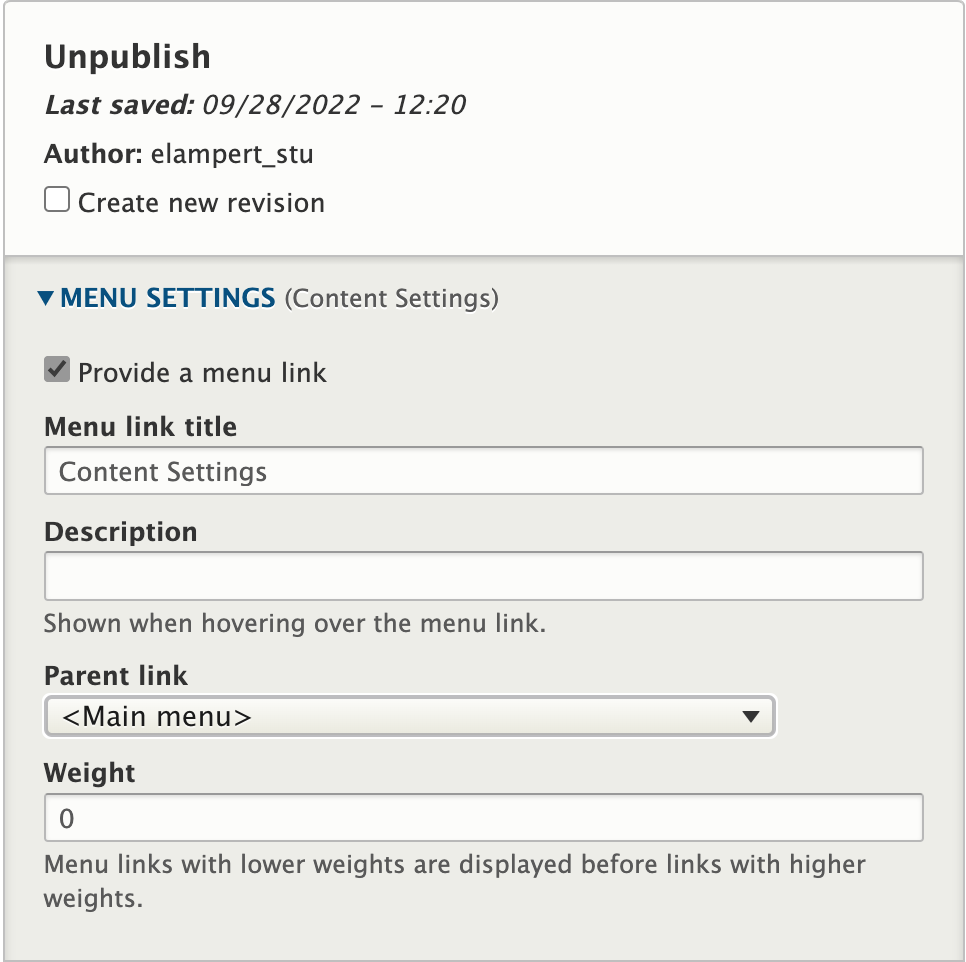
Task: Click the Menu link title label
Action: [x=140, y=427]
